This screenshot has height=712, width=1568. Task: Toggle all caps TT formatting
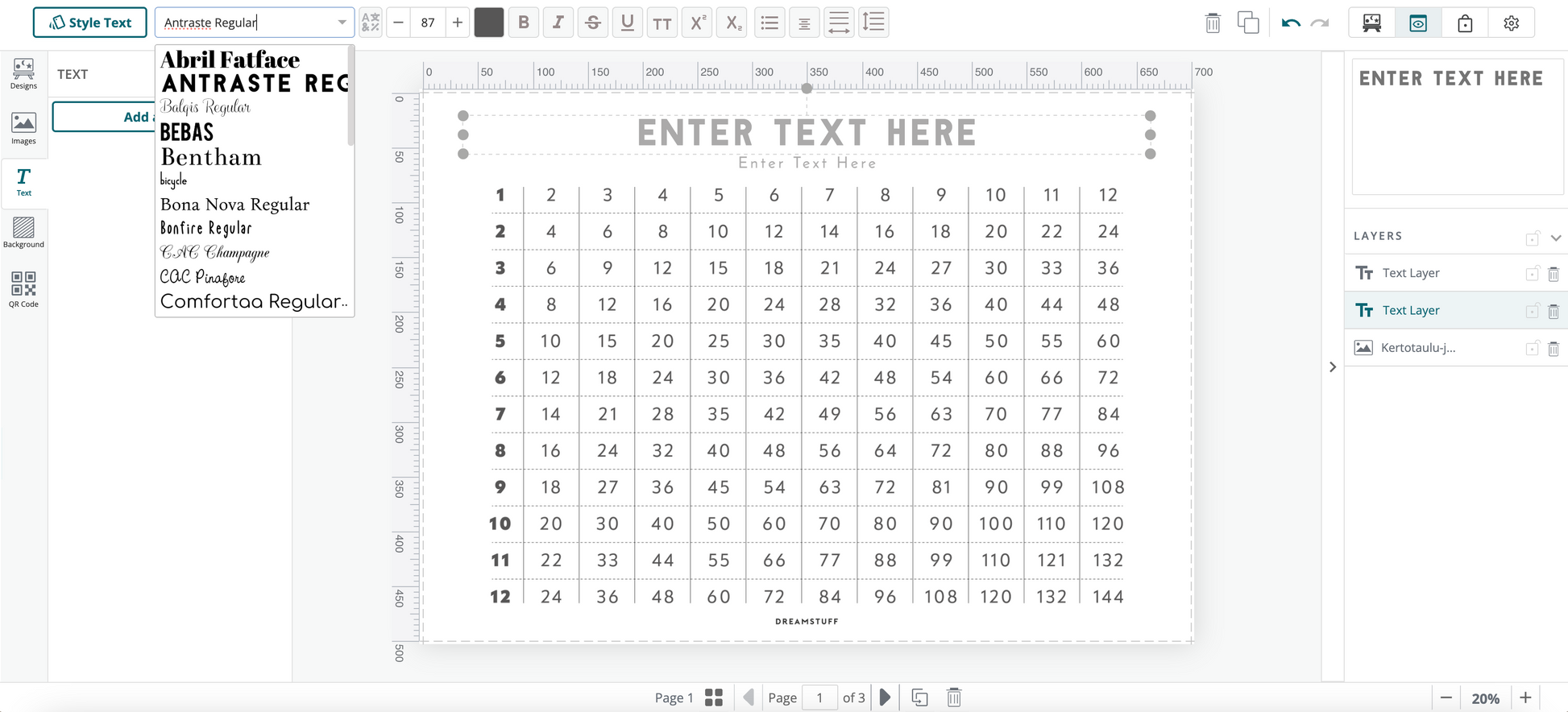point(662,23)
